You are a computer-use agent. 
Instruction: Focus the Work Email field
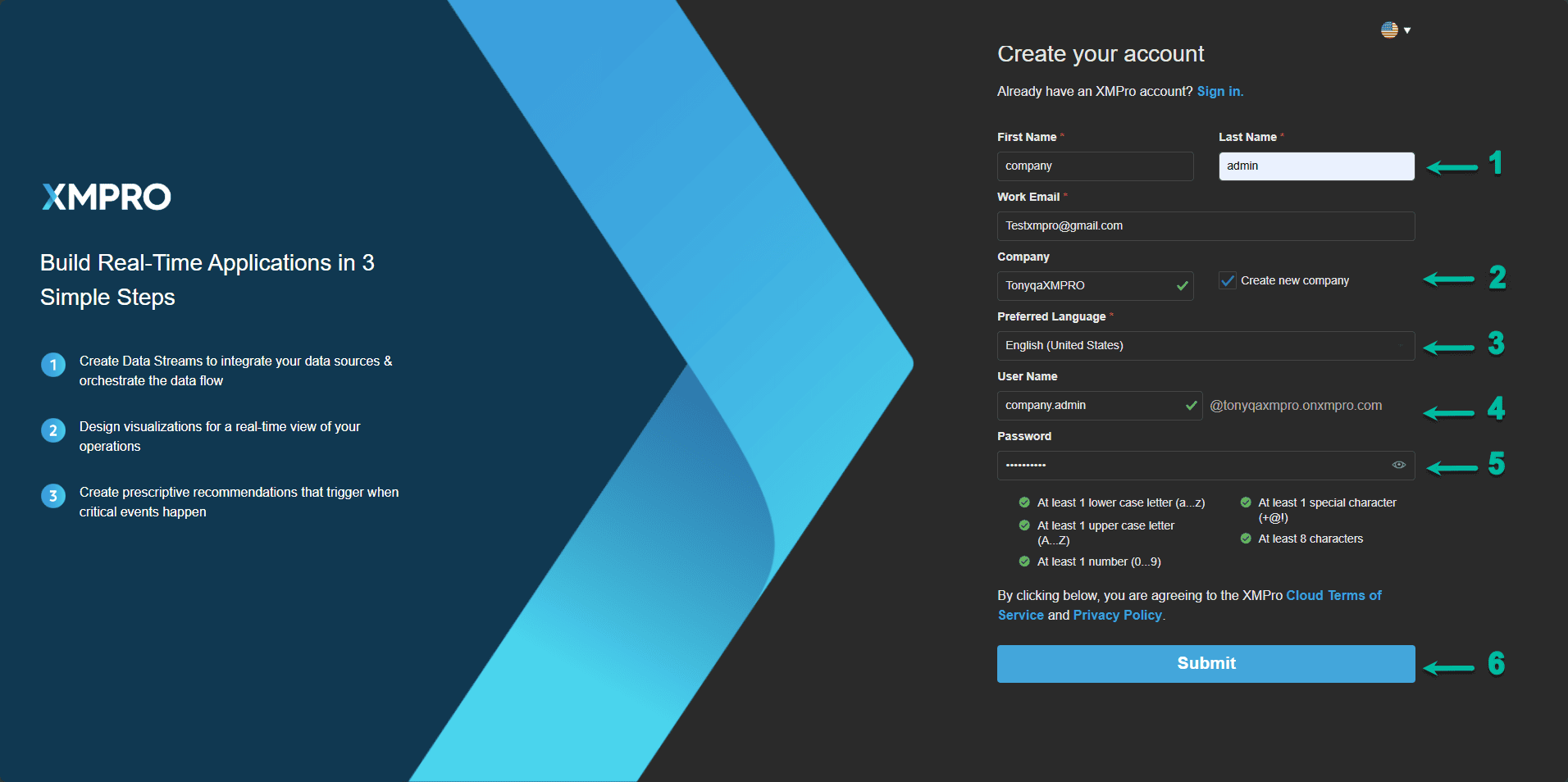[x=1205, y=226]
